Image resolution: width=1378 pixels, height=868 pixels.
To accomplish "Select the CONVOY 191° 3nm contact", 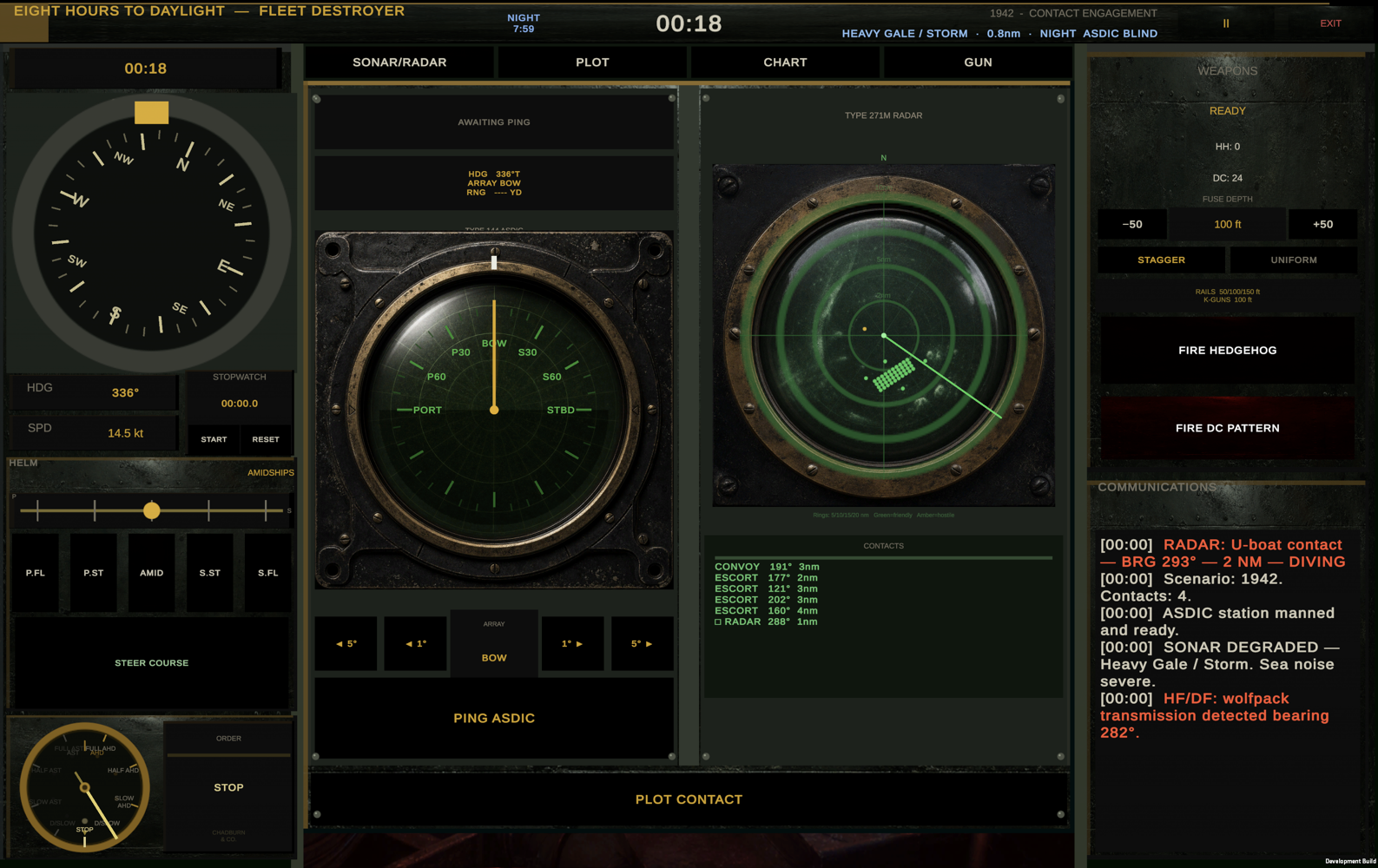I will click(x=767, y=567).
